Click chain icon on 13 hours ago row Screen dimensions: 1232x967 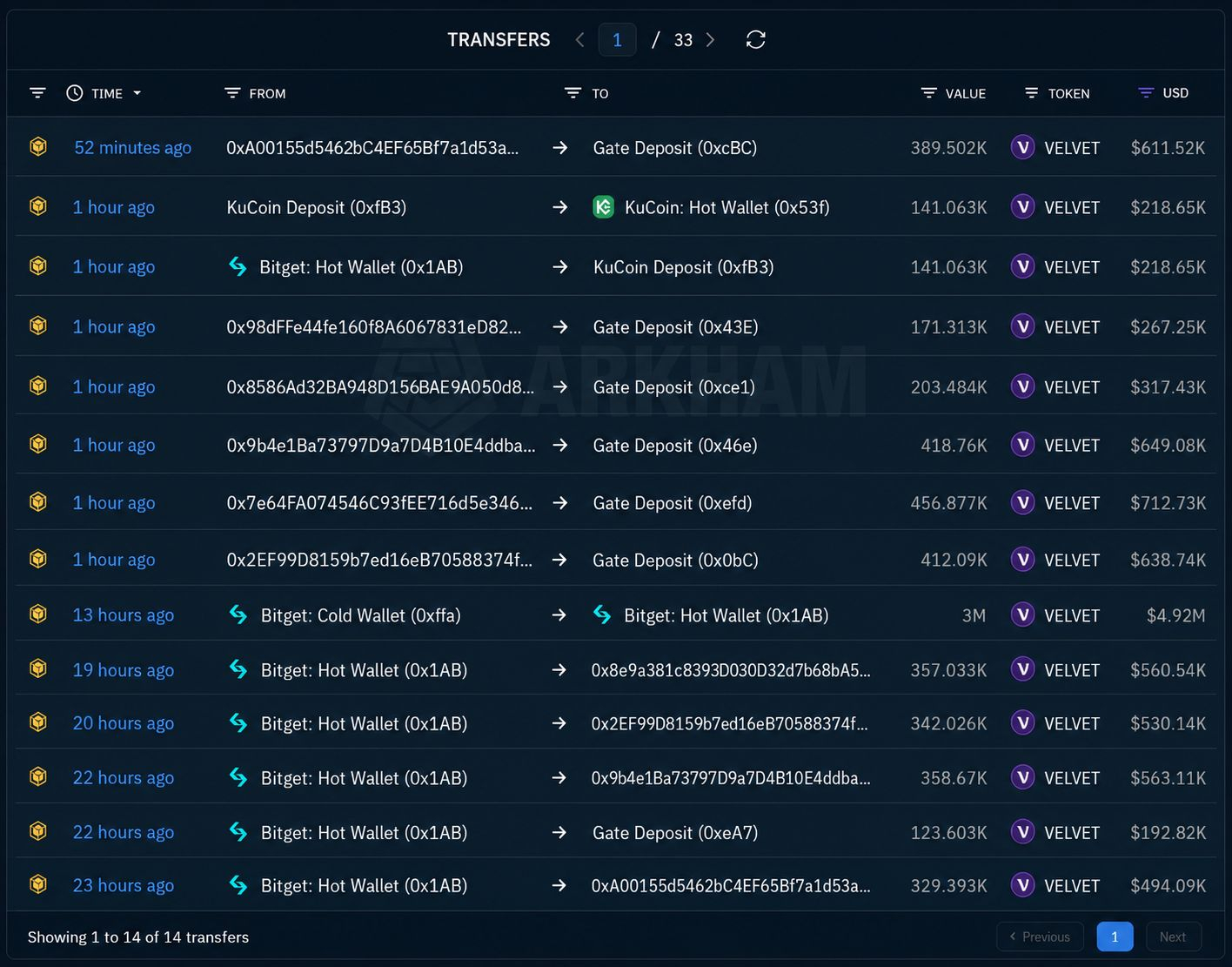[38, 614]
